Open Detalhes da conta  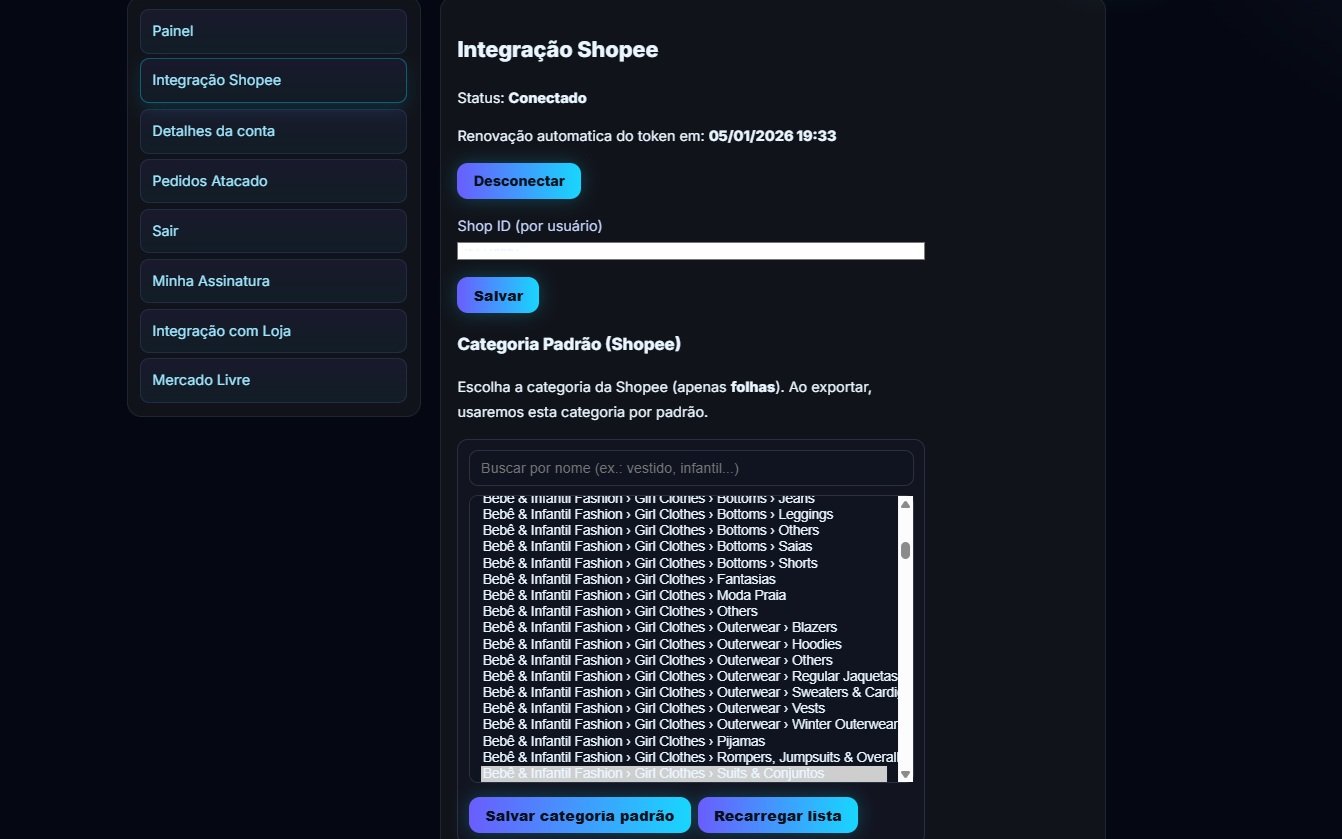coord(272,131)
